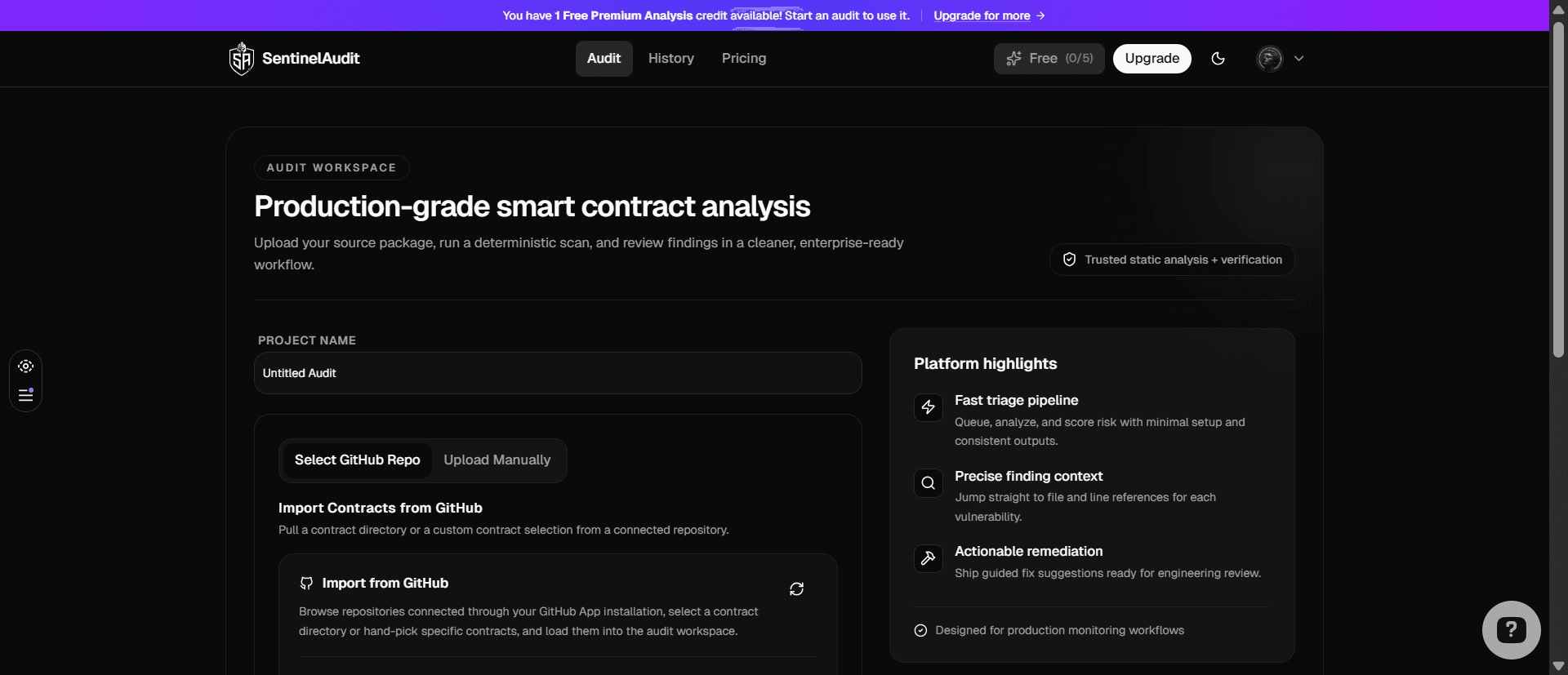Click the Free 0/5 plan badge
Image resolution: width=1568 pixels, height=675 pixels.
pyautogui.click(x=1049, y=58)
